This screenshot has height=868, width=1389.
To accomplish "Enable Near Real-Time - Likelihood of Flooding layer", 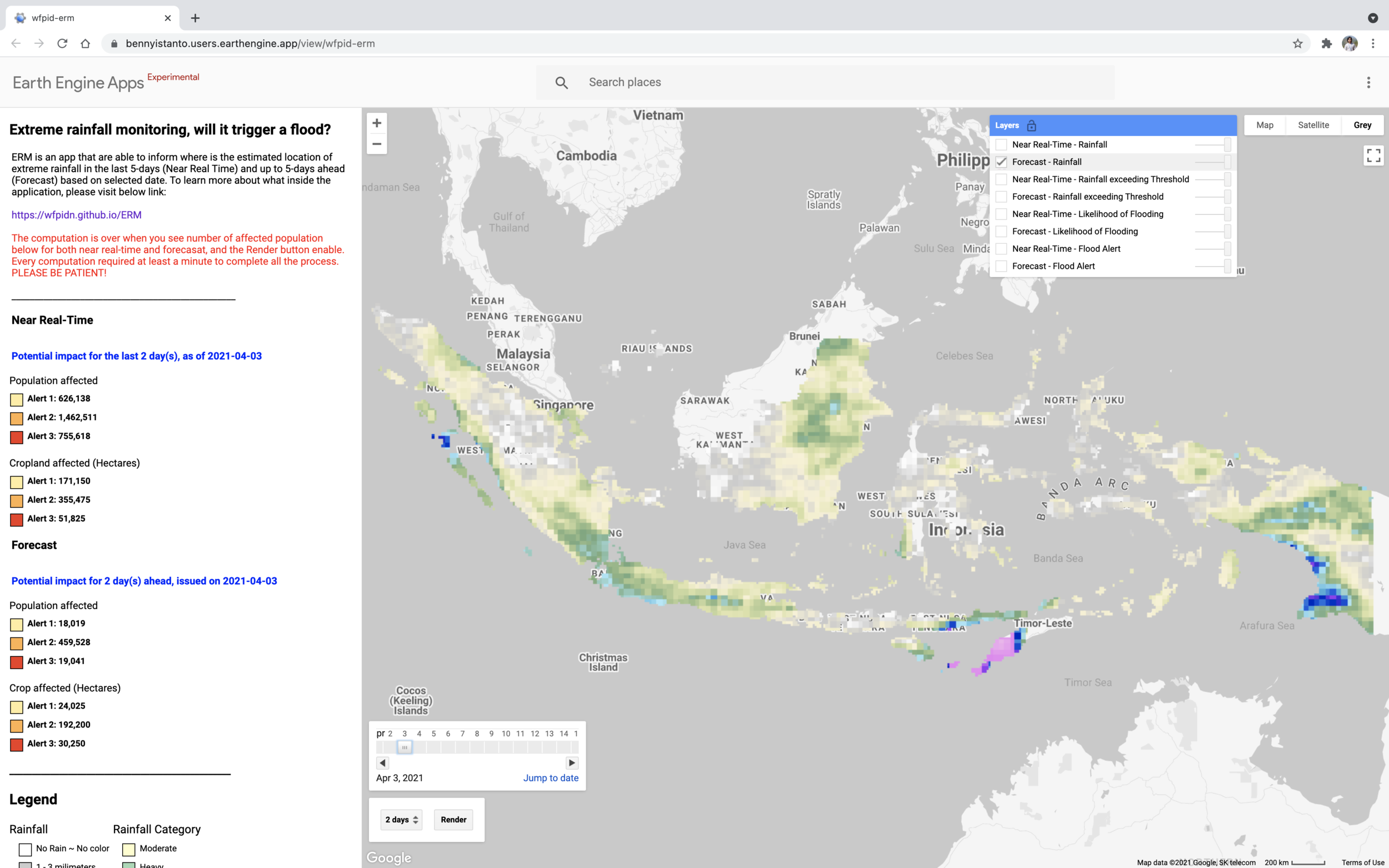I will pyautogui.click(x=1001, y=214).
